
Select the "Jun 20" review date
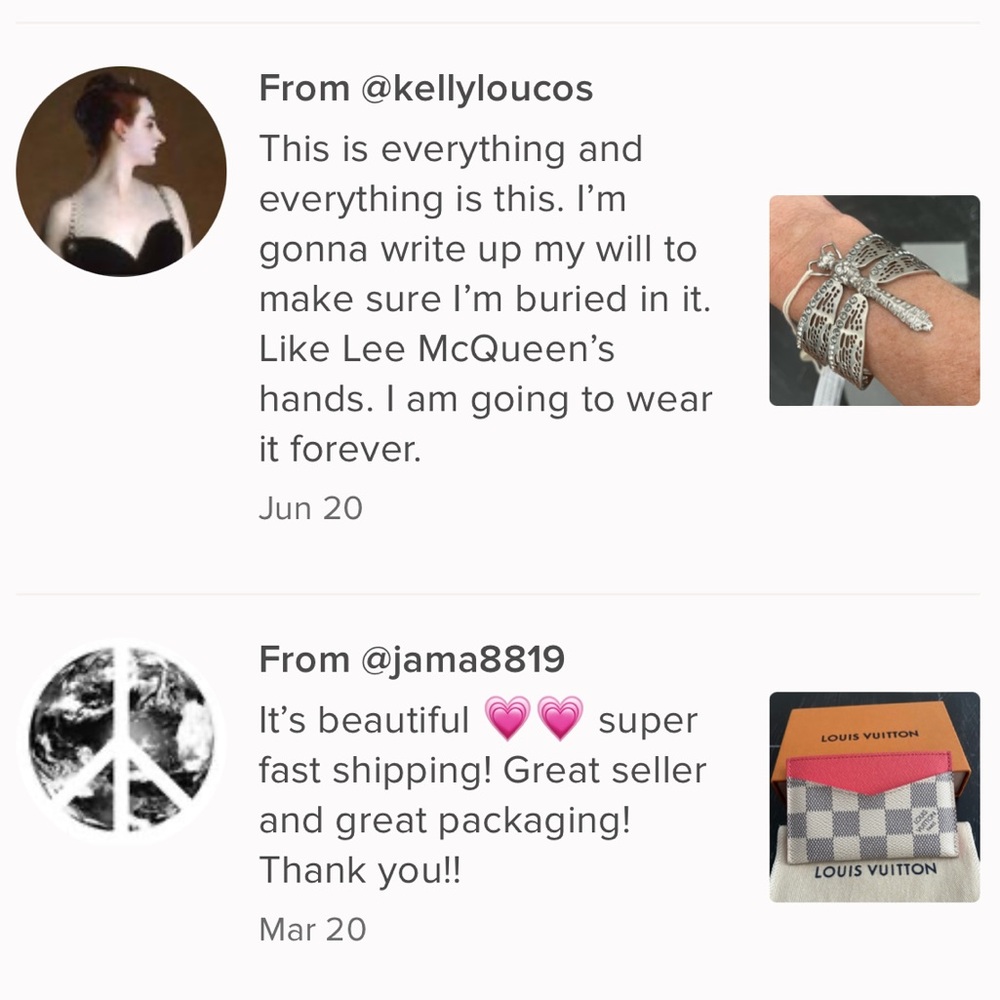(x=310, y=508)
